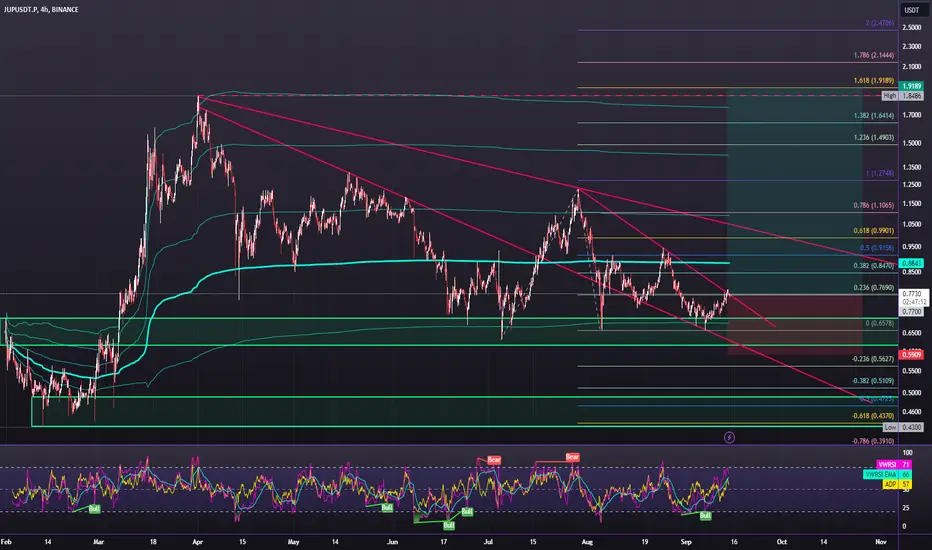
Task: Click the gray 0.7700 price axis label
Action: tap(912, 312)
